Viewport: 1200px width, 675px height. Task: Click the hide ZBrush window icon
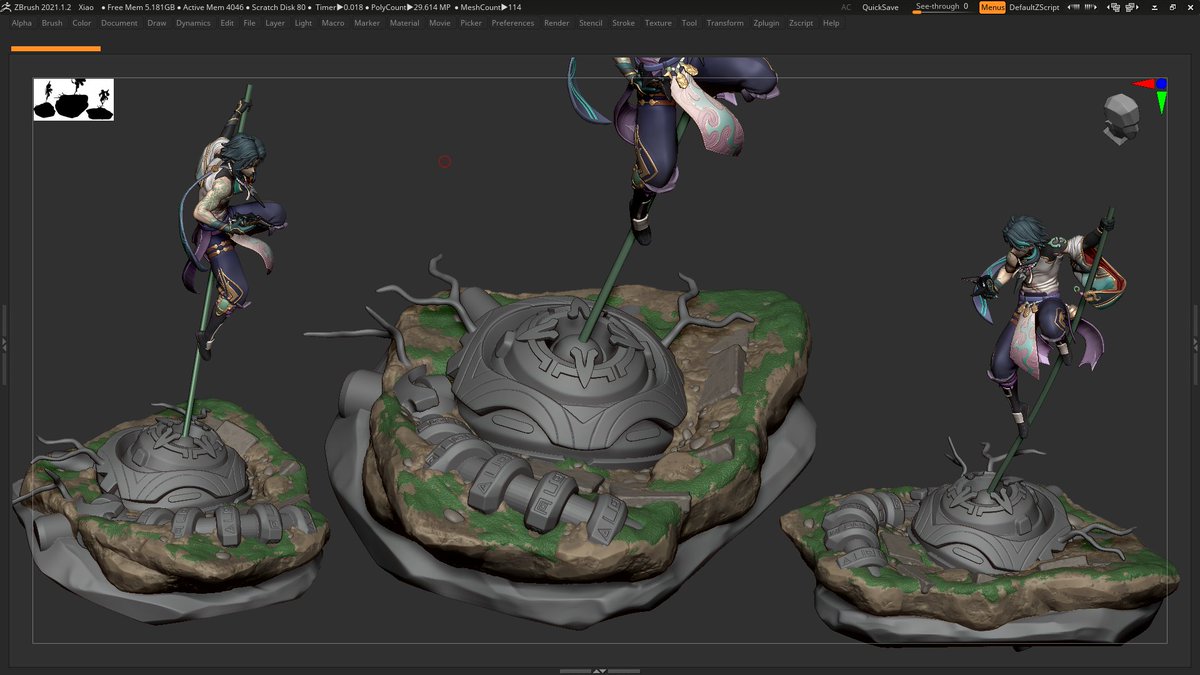click(x=1155, y=7)
